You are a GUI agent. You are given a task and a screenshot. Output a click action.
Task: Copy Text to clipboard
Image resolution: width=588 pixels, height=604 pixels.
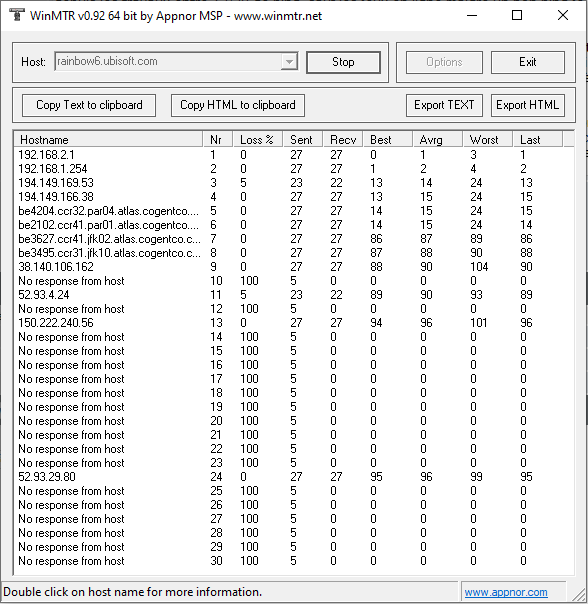[89, 105]
